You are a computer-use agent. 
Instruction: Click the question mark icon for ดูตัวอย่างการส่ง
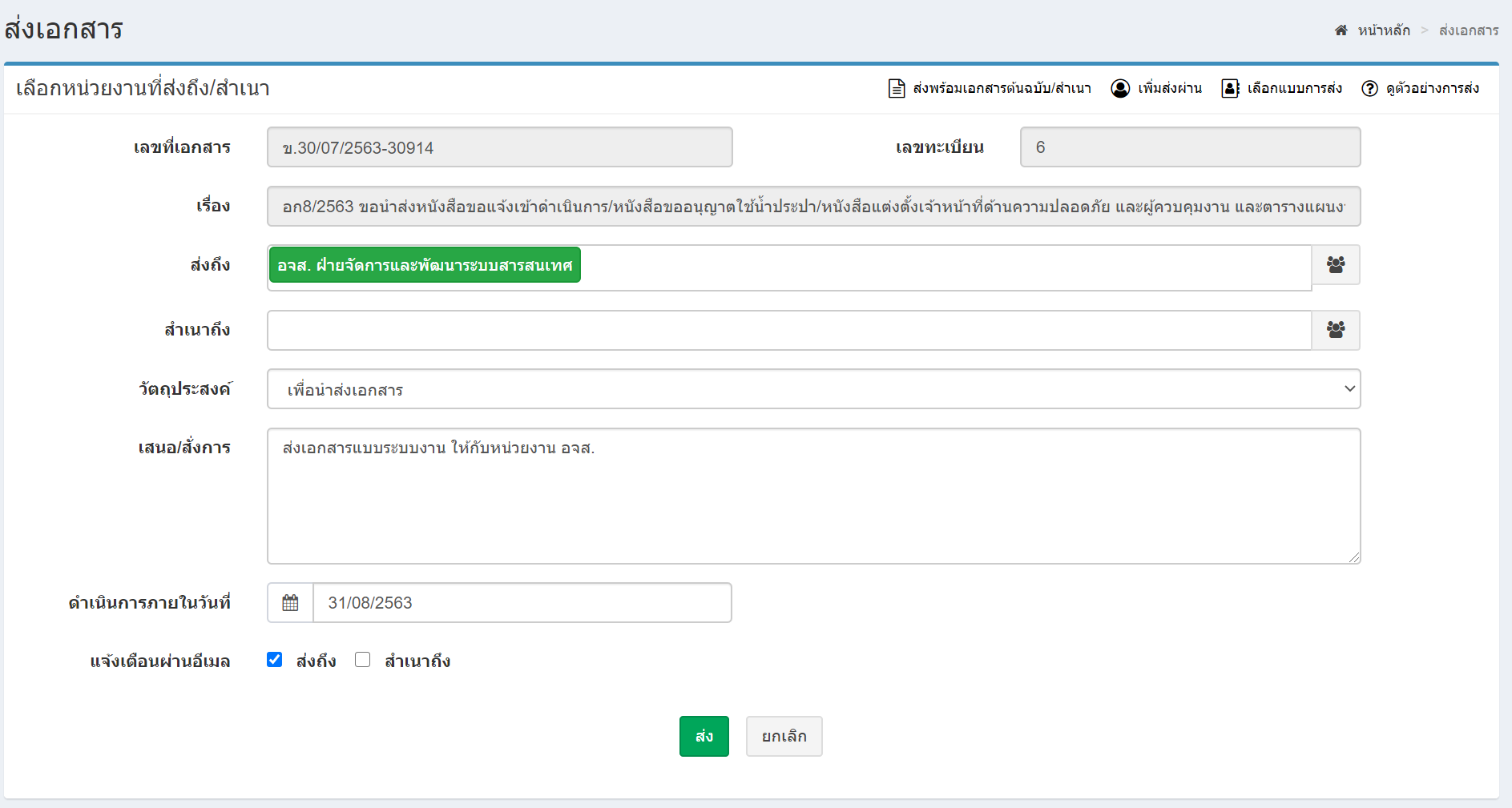tap(1369, 88)
